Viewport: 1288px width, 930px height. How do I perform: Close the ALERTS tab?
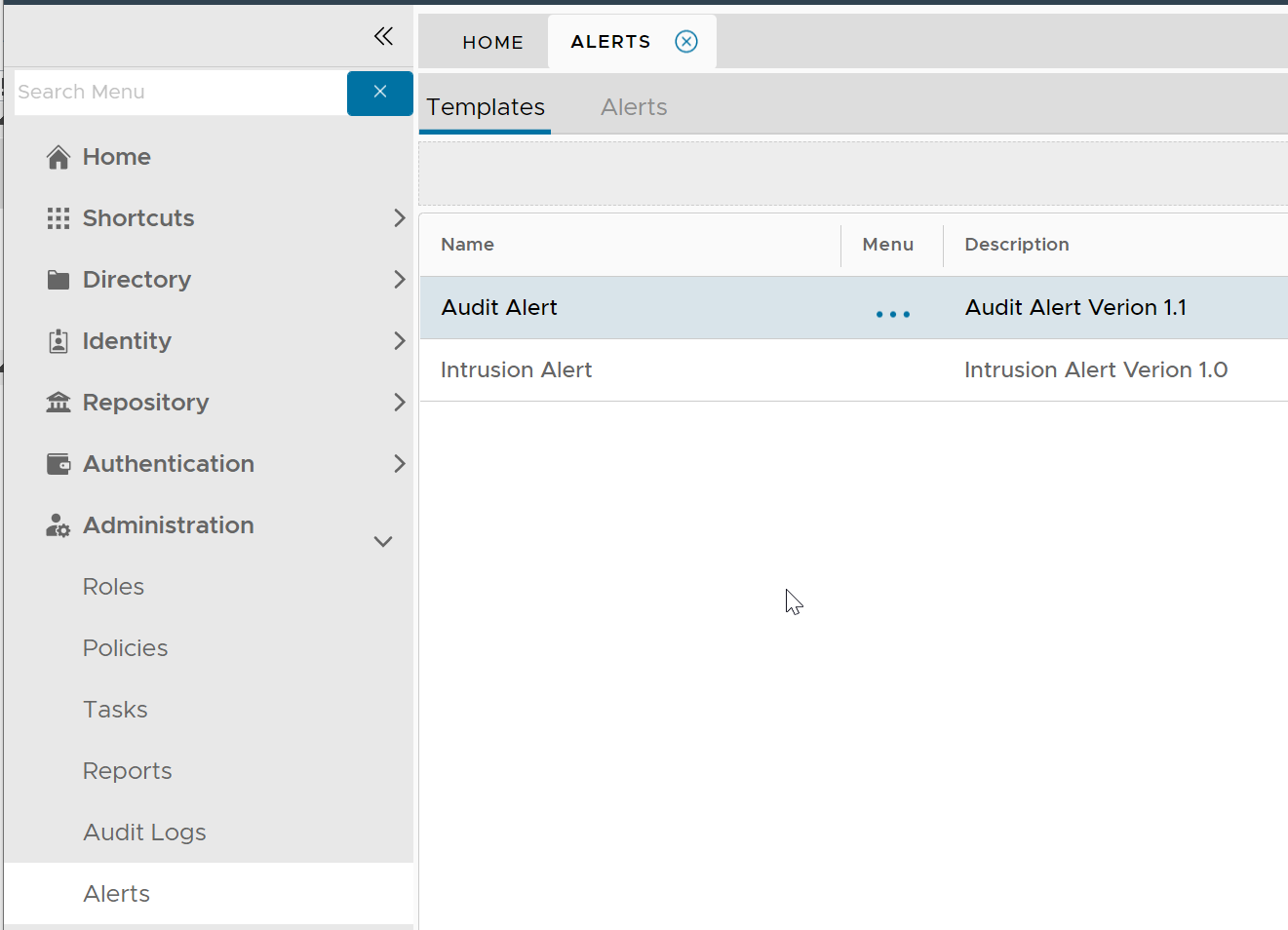click(686, 42)
